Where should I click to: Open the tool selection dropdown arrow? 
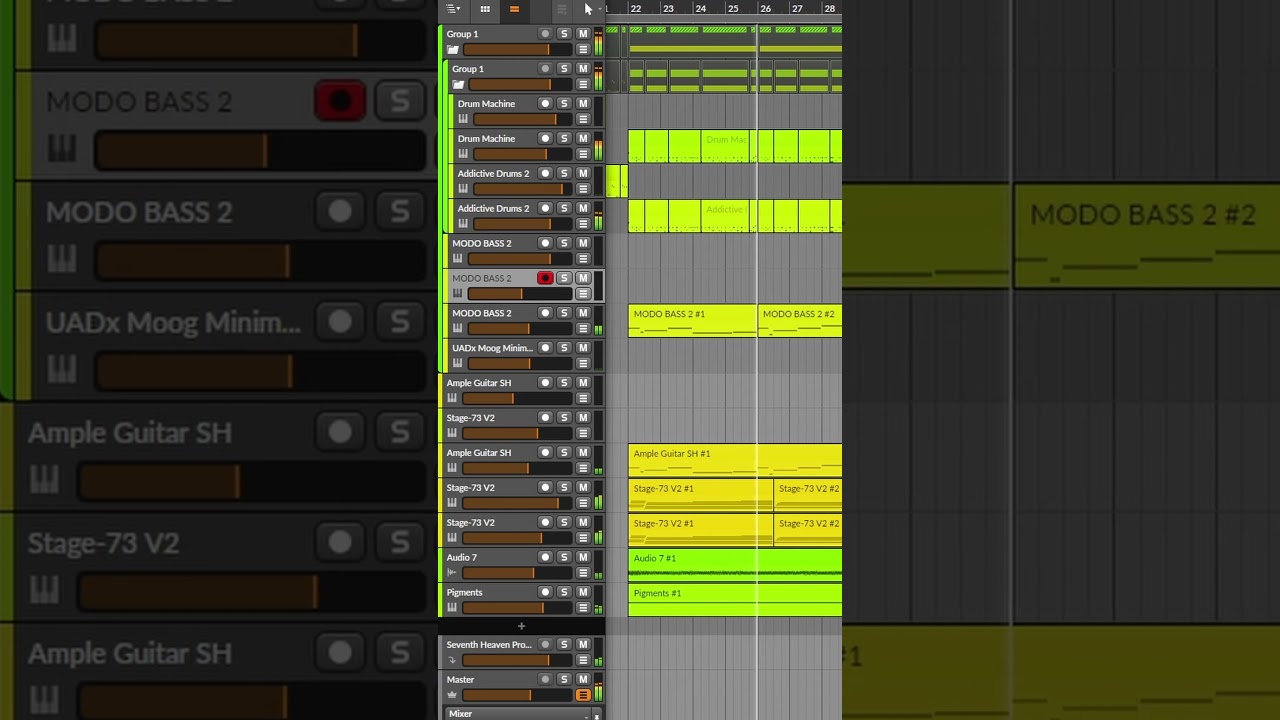coord(599,9)
